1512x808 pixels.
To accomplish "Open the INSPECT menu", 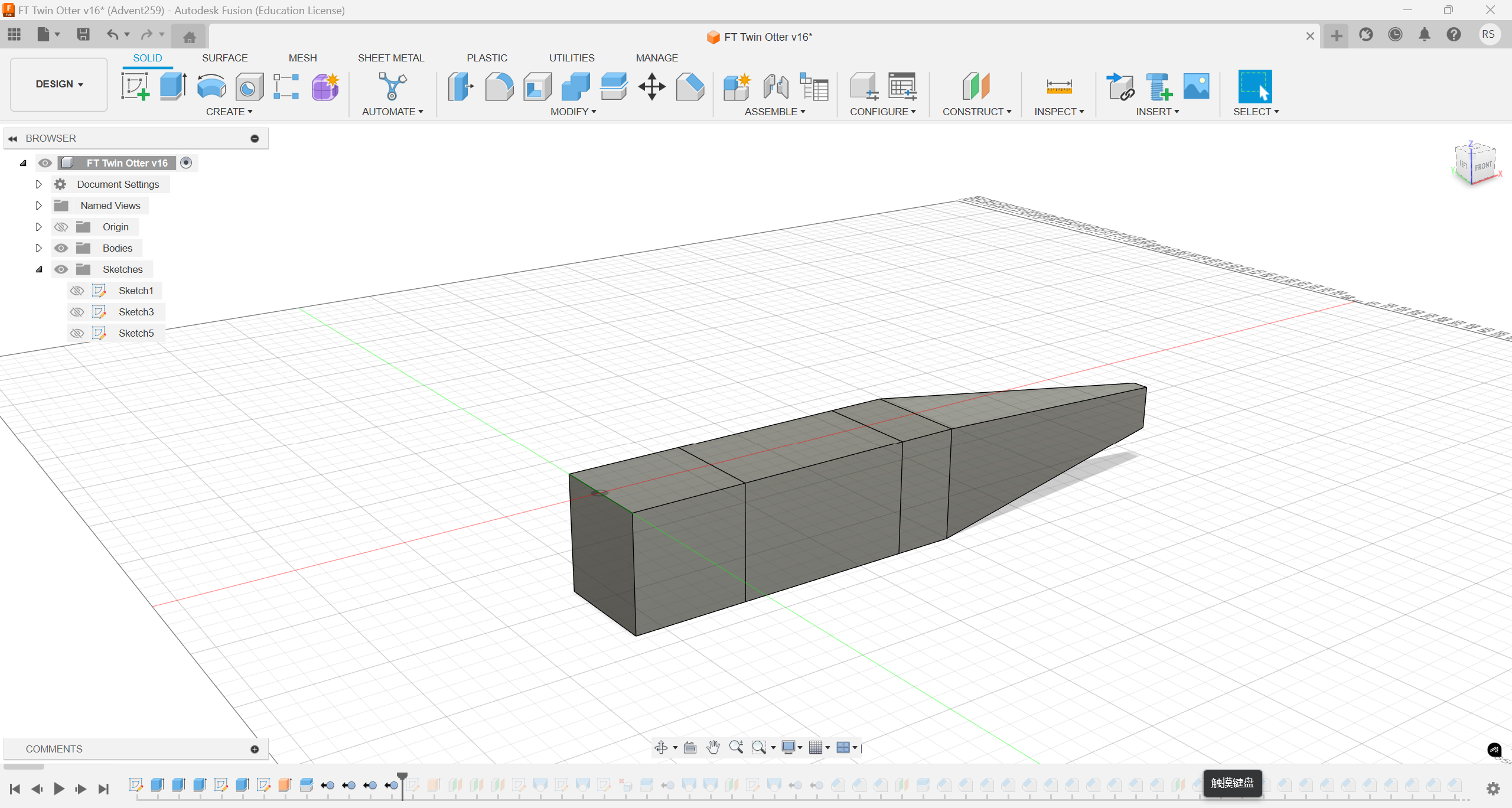I will pos(1059,112).
